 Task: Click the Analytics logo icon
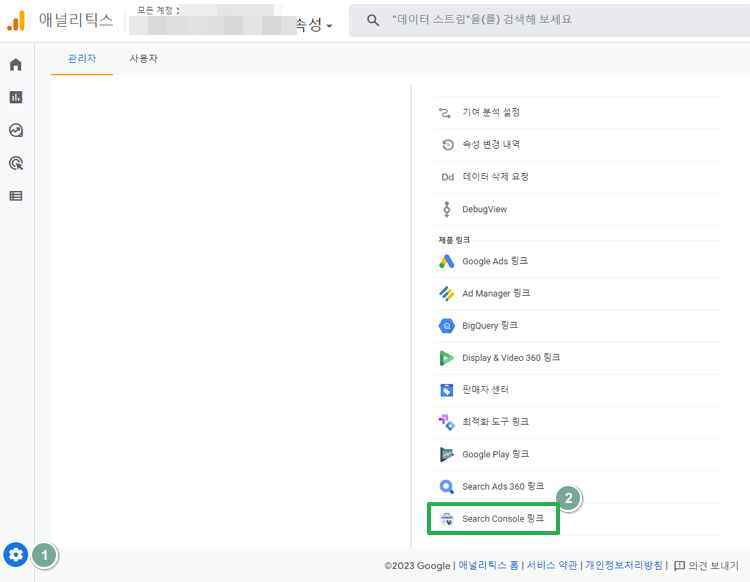coord(16,21)
